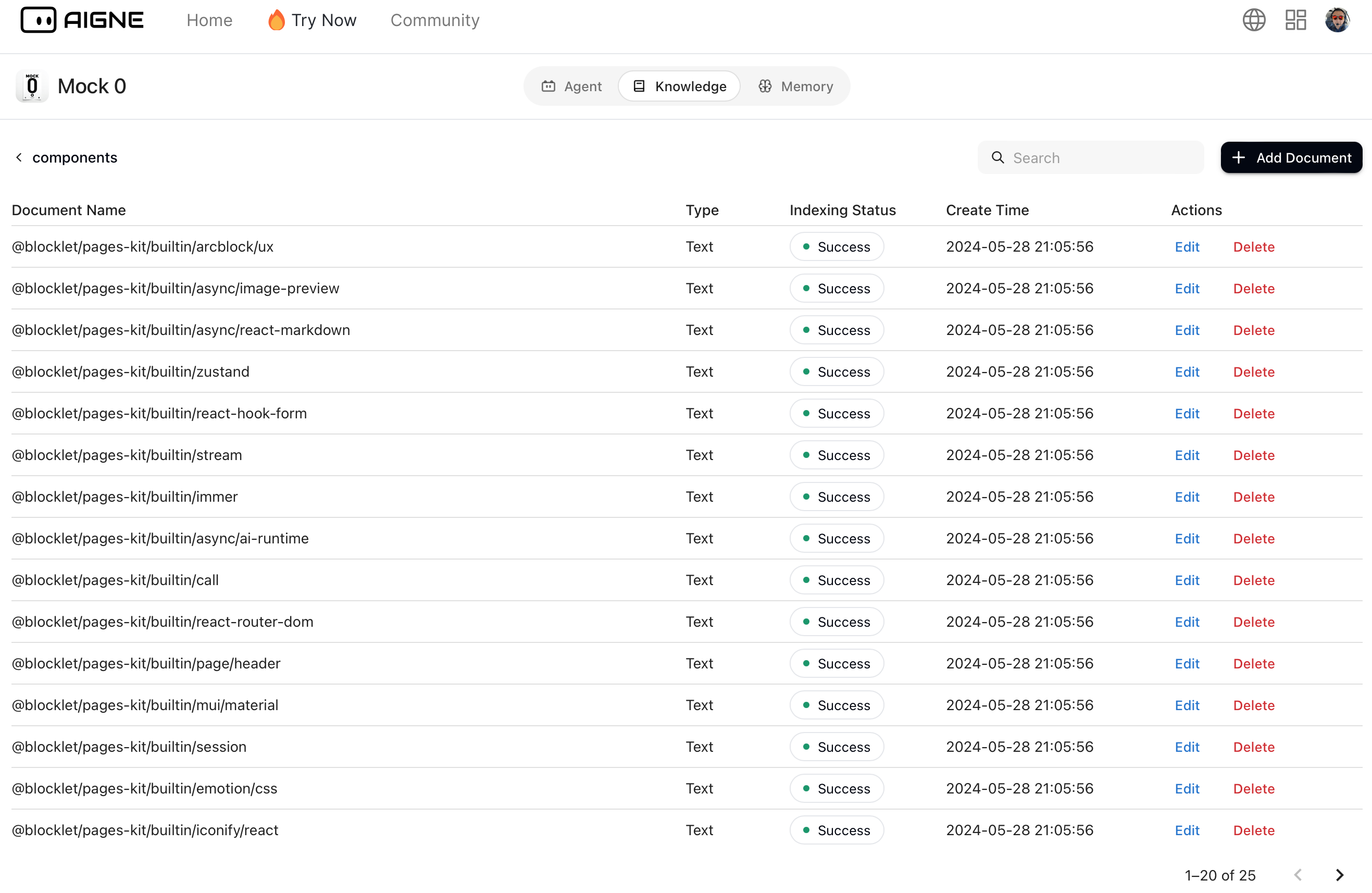Open the apps grid icon
Image resolution: width=1372 pixels, height=893 pixels.
point(1295,20)
